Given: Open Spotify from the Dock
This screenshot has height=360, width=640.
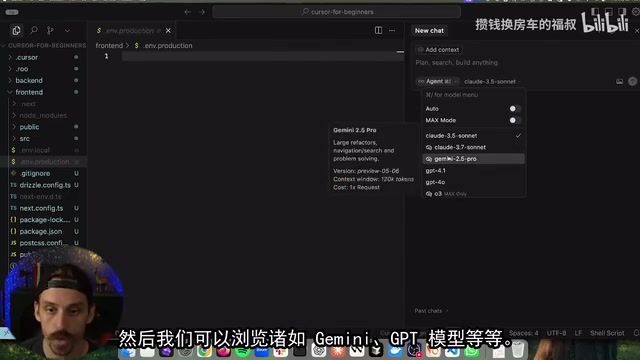Looking at the screenshot, I should pos(242,351).
